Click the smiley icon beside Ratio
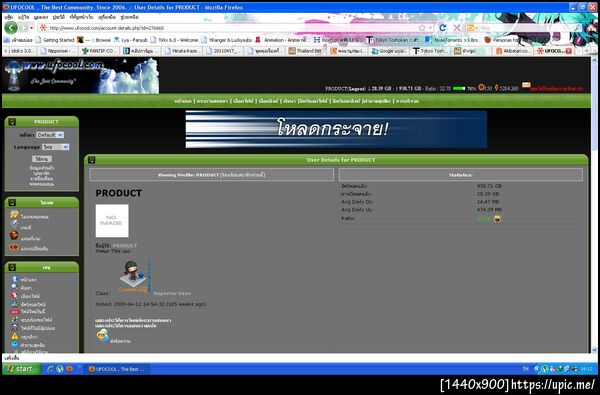Screen dimensions: 600x395 pyautogui.click(x=497, y=219)
